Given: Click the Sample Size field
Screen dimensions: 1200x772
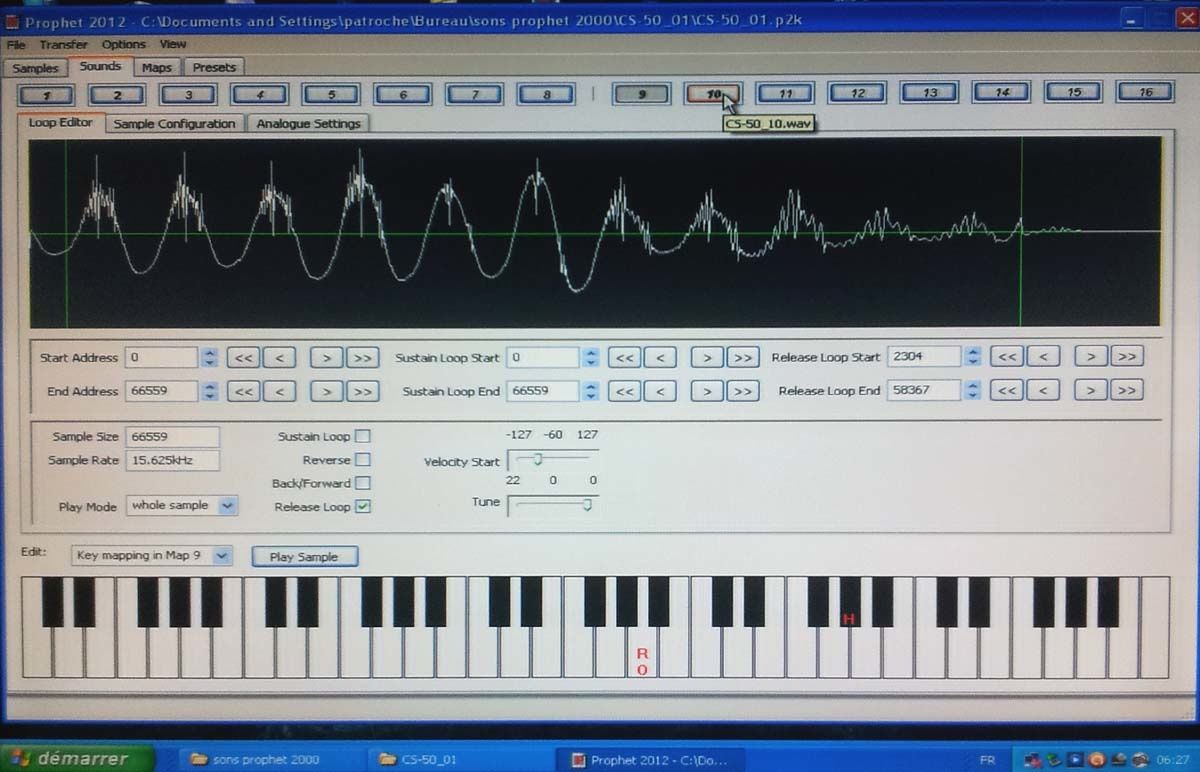Looking at the screenshot, I should click(173, 436).
